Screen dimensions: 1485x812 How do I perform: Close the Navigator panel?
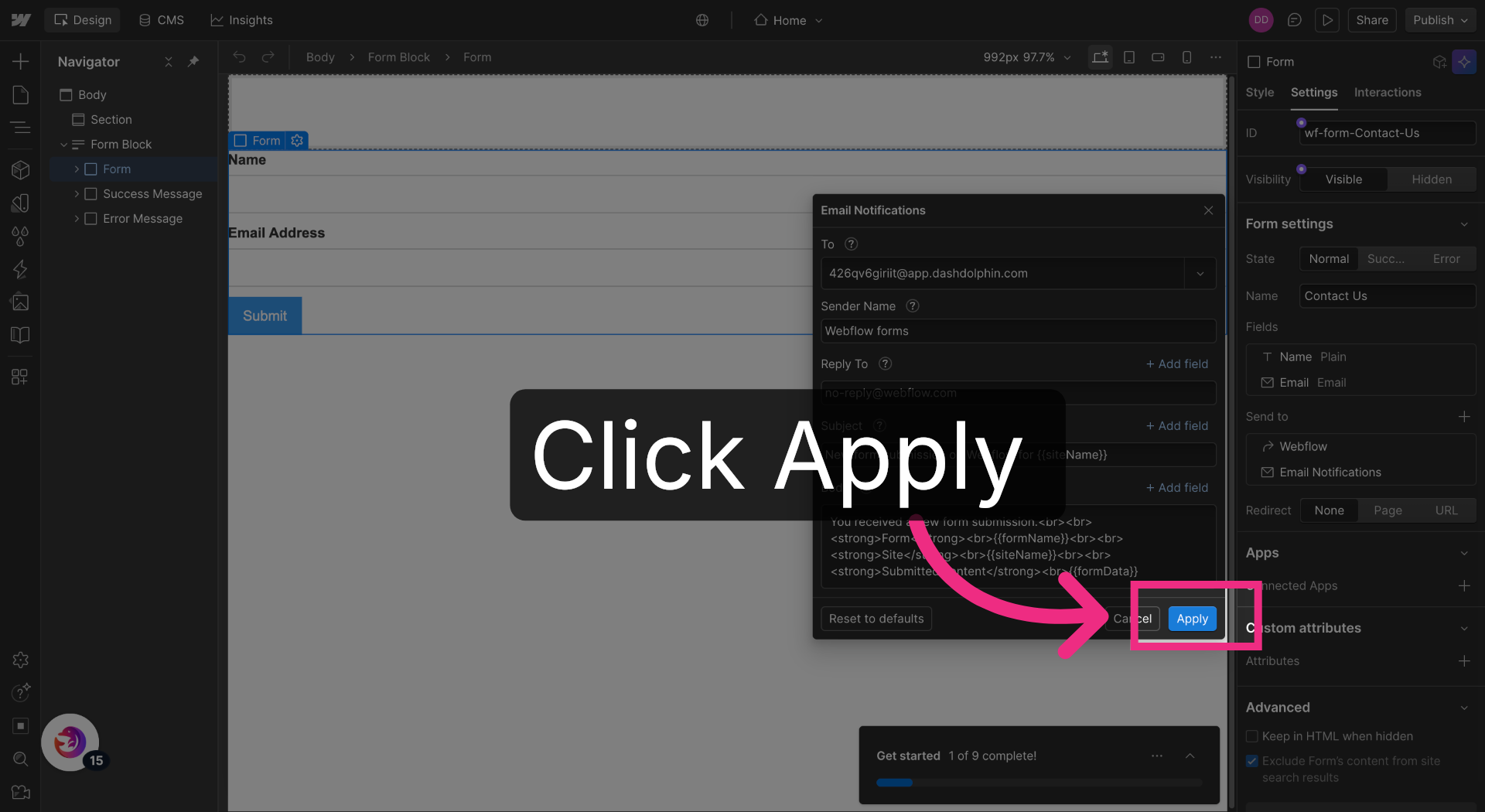tap(169, 61)
